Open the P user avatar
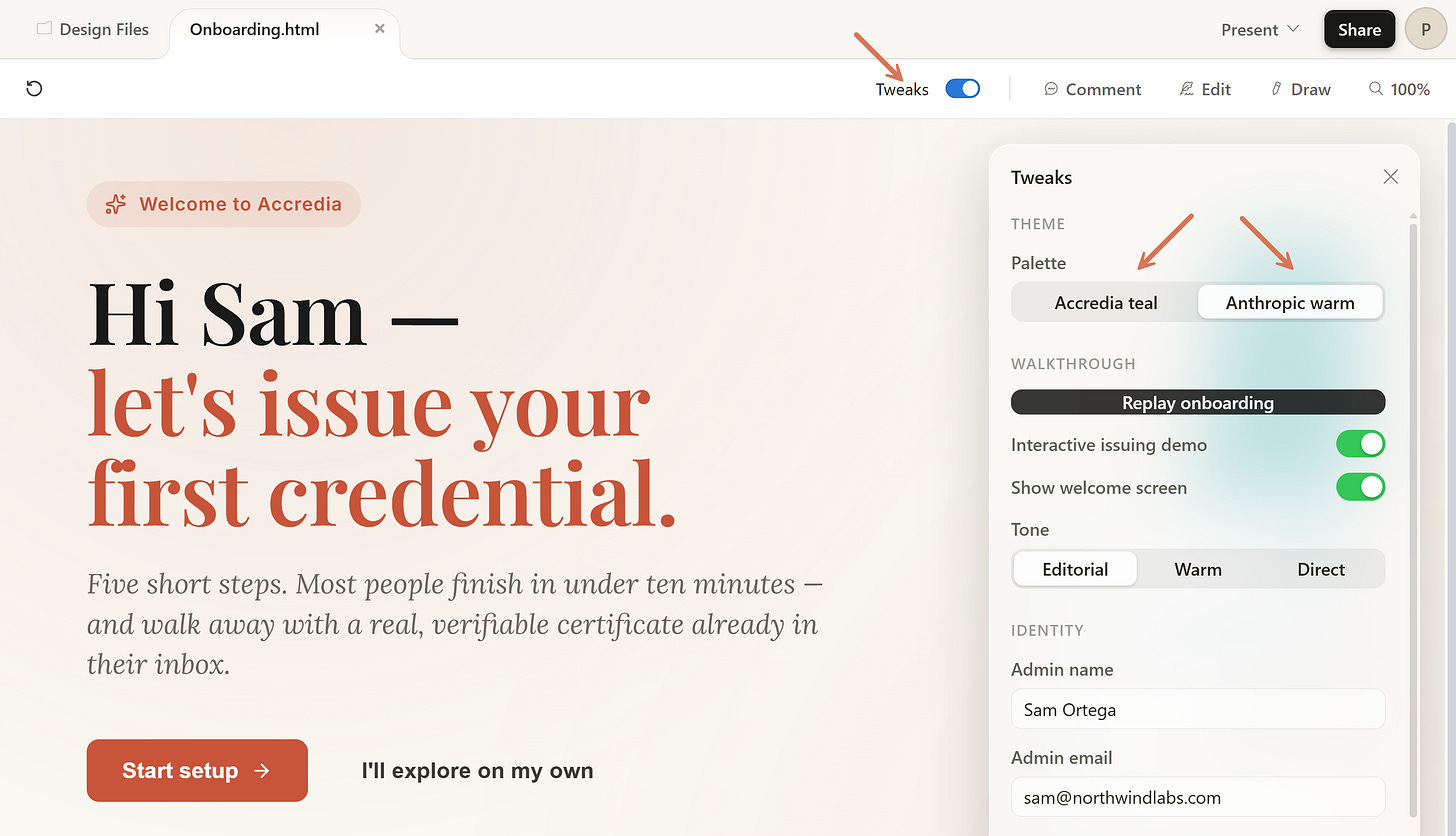This screenshot has height=836, width=1456. [x=1426, y=29]
